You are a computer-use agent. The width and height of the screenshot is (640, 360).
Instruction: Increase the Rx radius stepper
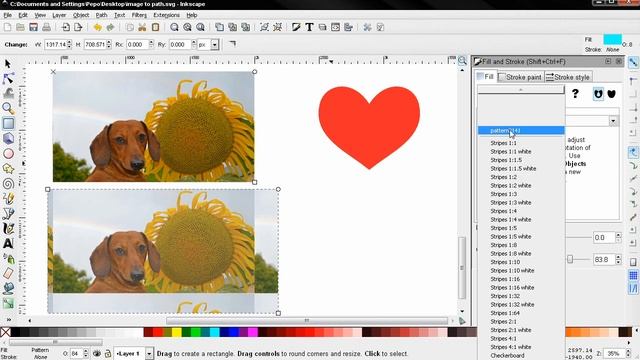click(151, 42)
